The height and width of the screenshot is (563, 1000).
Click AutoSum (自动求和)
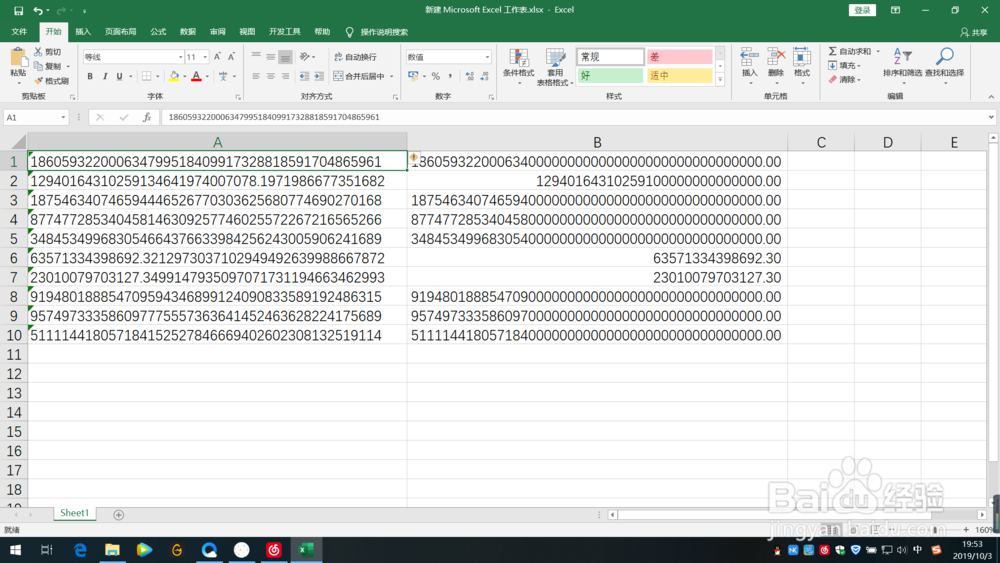tap(850, 52)
